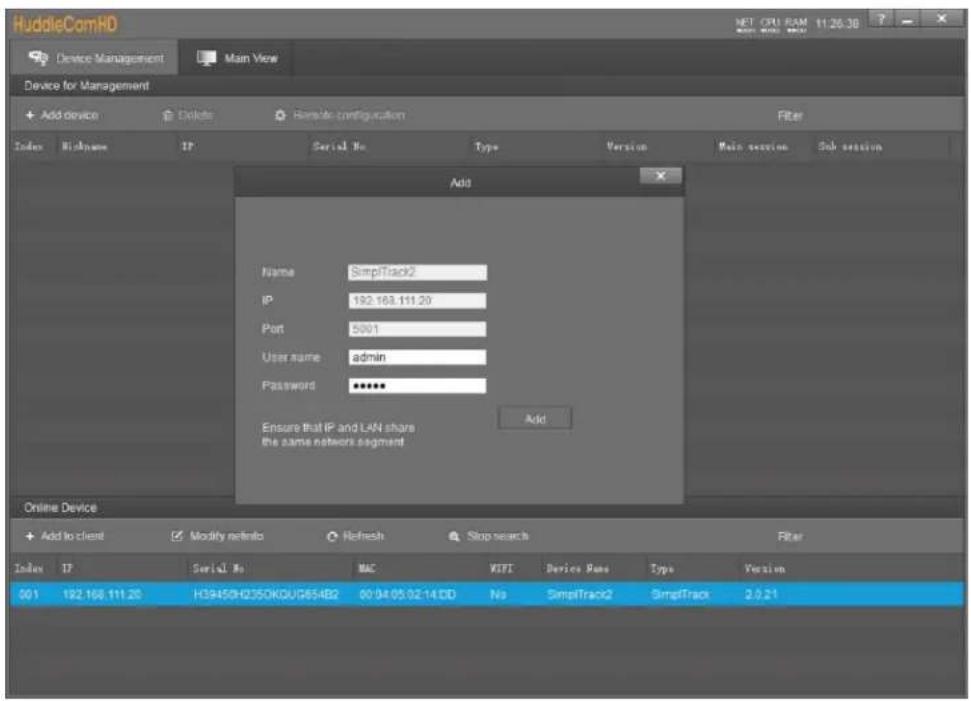Viewport: 971px width, 701px height.
Task: Click the IP address input field
Action: [417, 301]
